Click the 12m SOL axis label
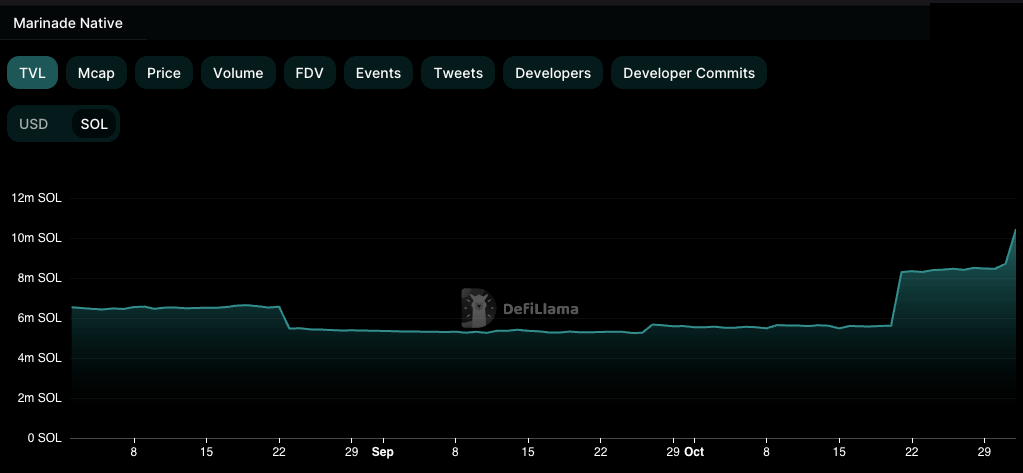The width and height of the screenshot is (1023, 473). pyautogui.click(x=37, y=198)
